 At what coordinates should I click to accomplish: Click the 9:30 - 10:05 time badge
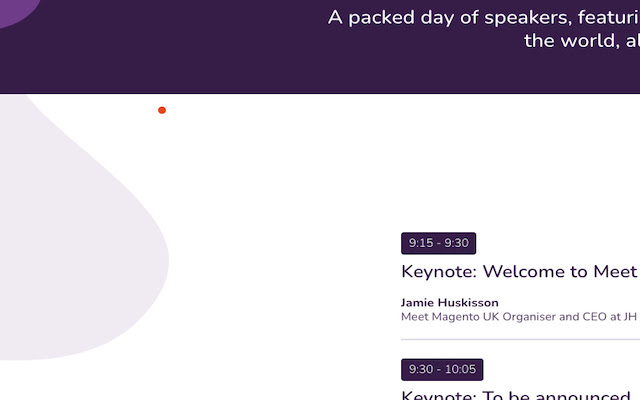tap(442, 369)
